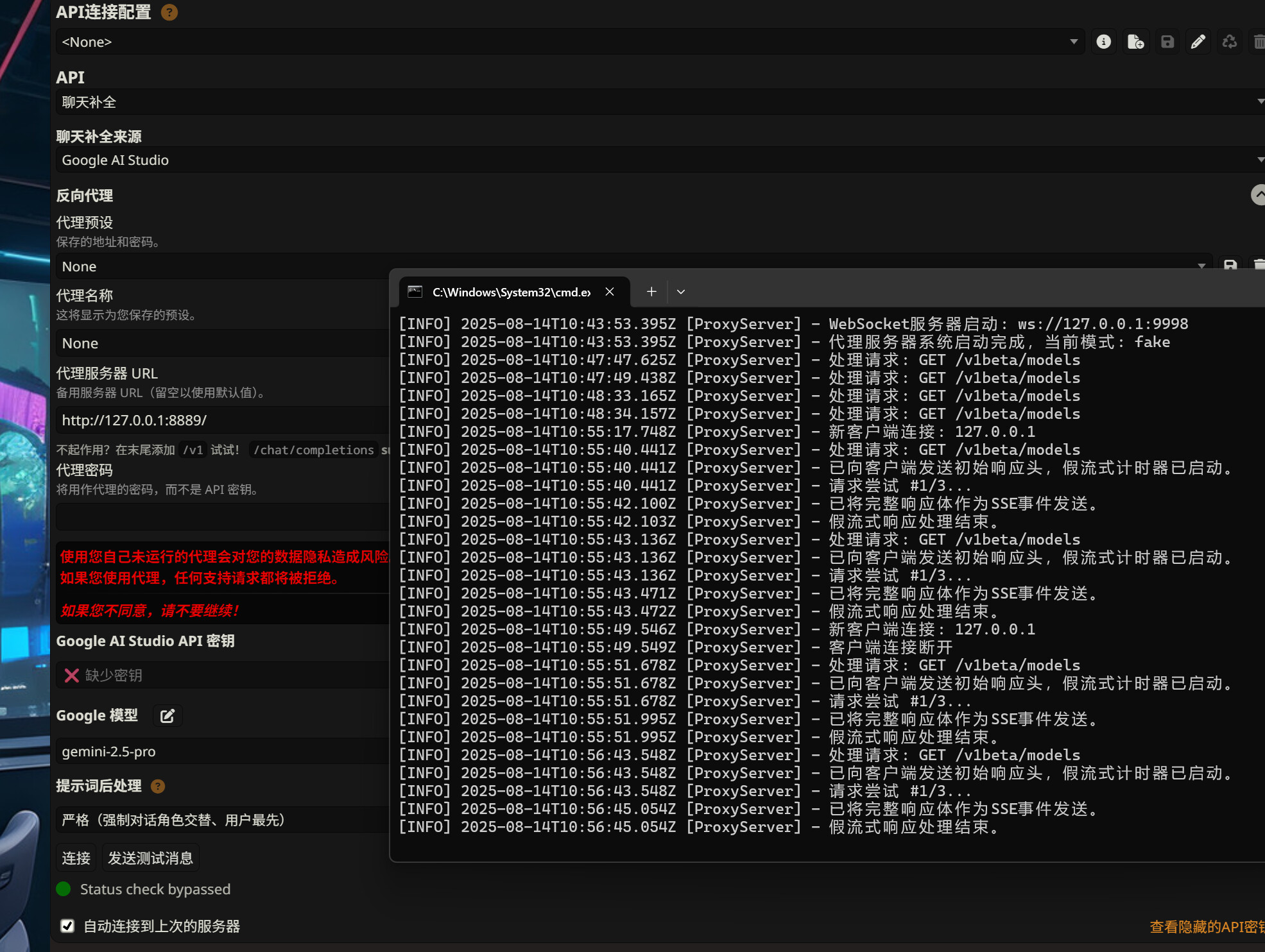This screenshot has height=952, width=1265.
Task: Click the Google AI Studio API key field
Action: pyautogui.click(x=221, y=675)
